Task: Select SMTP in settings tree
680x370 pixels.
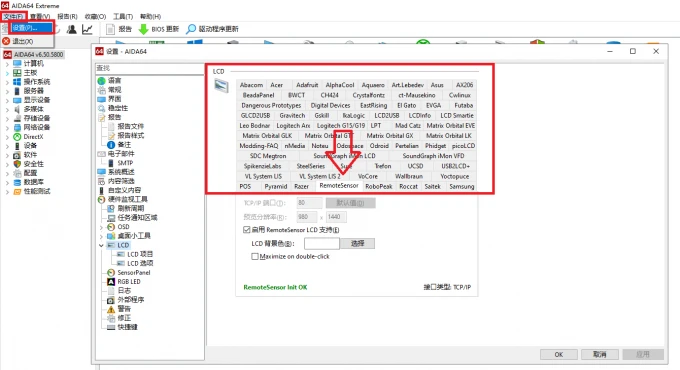Action: [125, 163]
